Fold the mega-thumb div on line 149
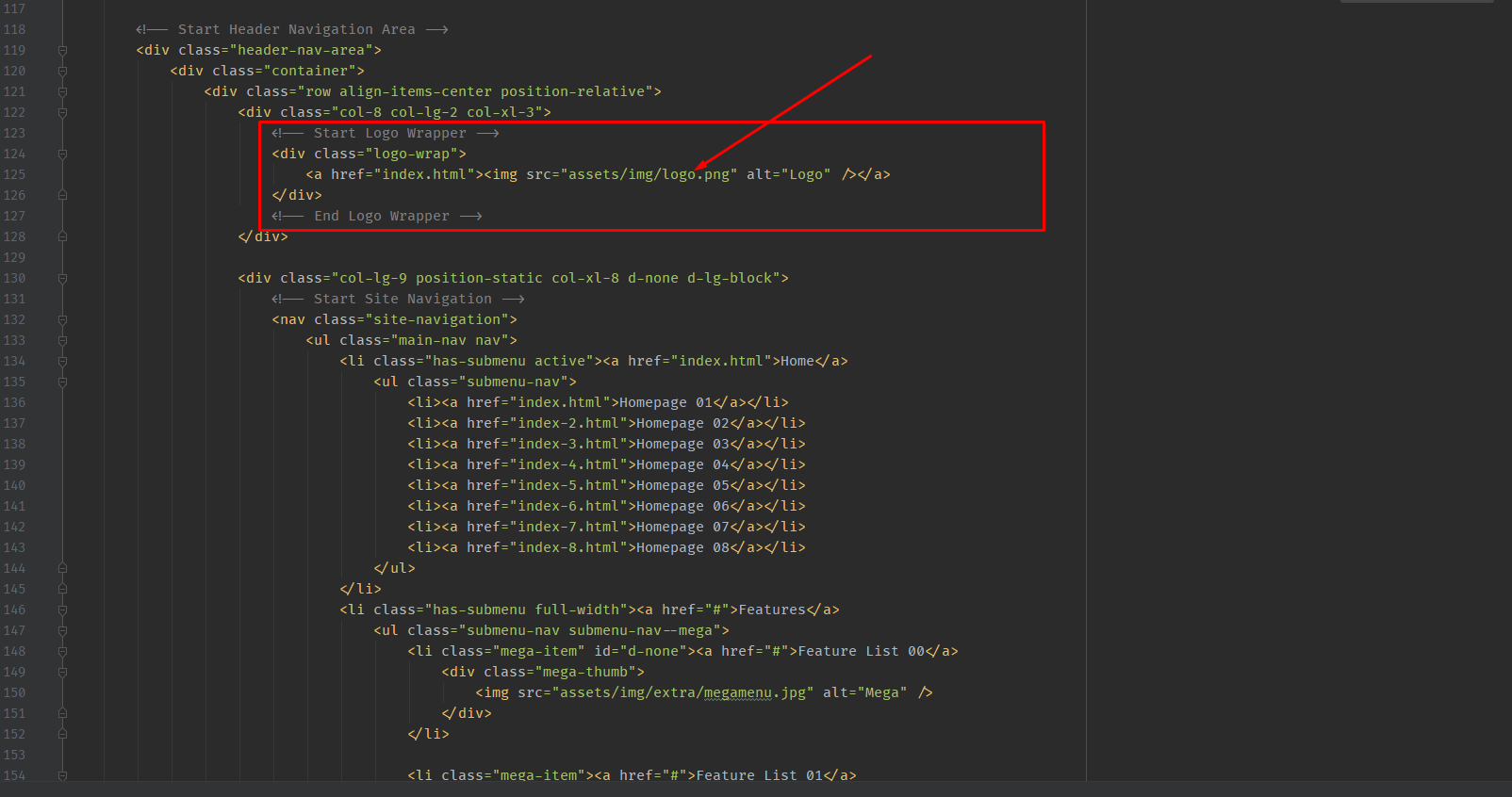The height and width of the screenshot is (797, 1512). coord(62,672)
